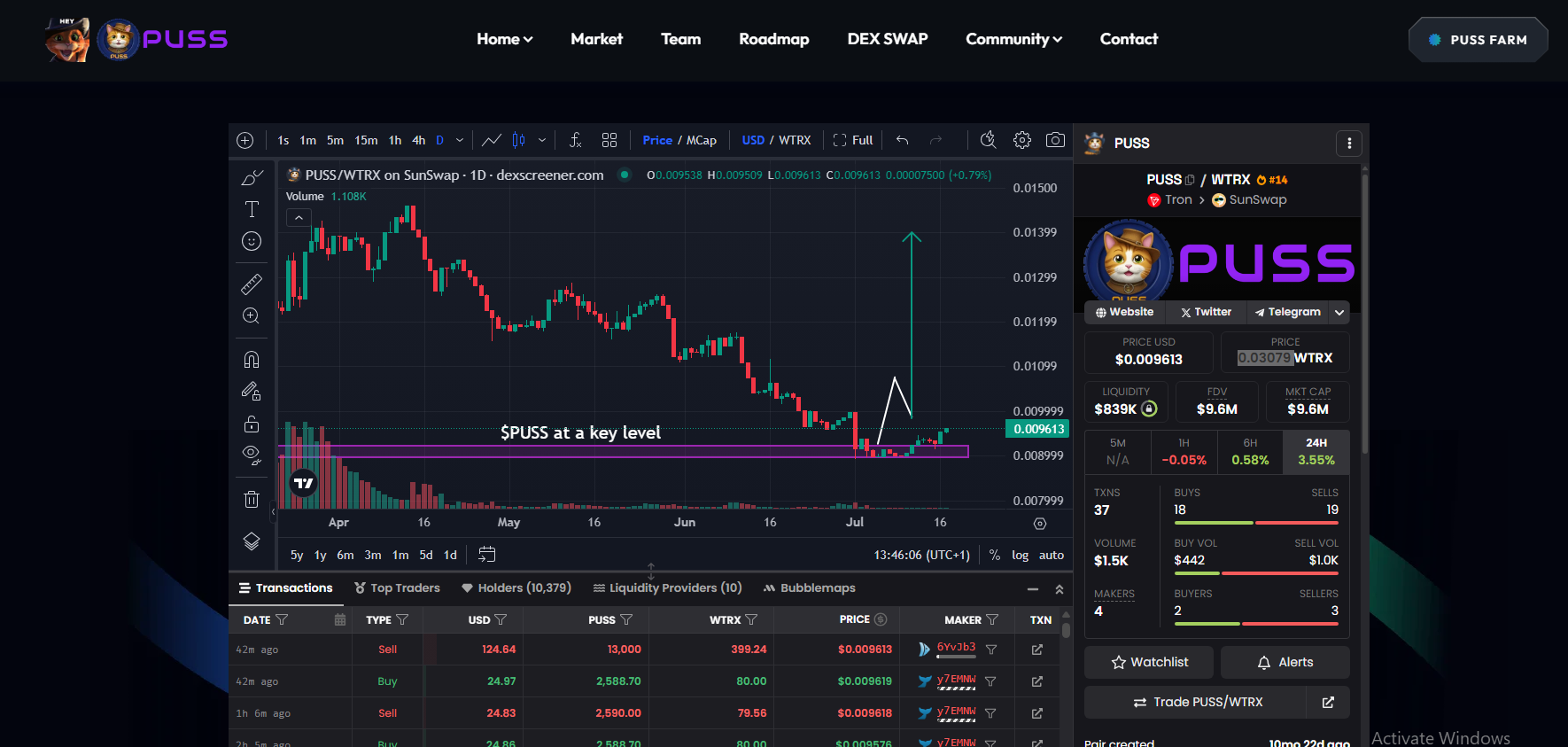Click the Watchlist button
This screenshot has width=1568, height=747.
(1150, 662)
